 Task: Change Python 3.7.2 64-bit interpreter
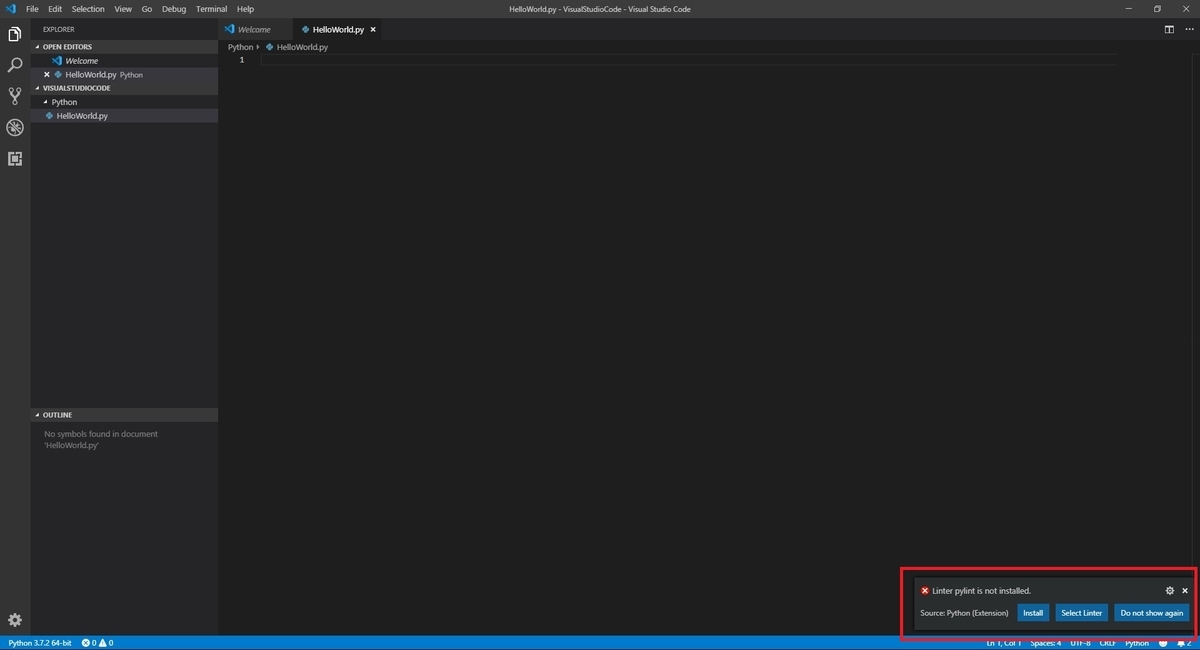(40, 643)
